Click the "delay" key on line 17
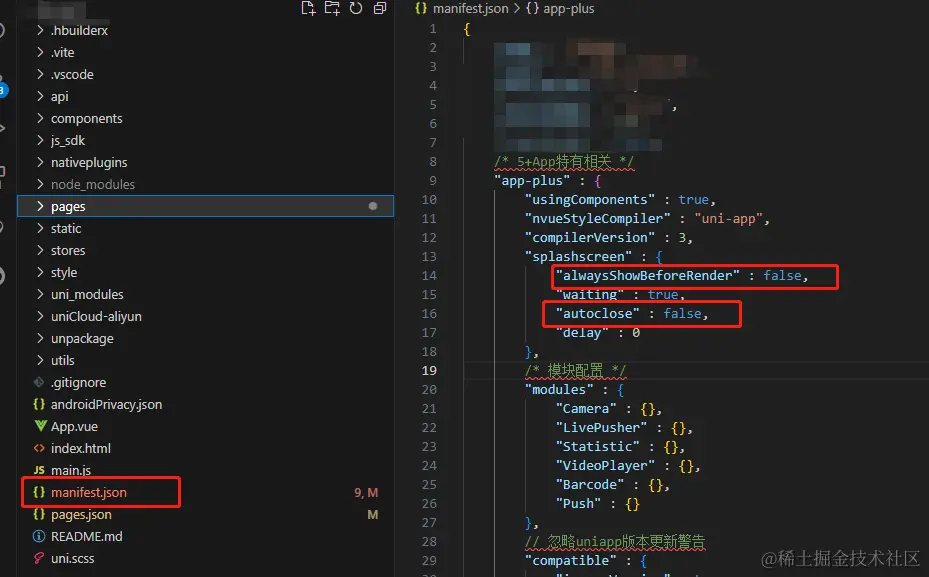The height and width of the screenshot is (577, 929). [582, 332]
